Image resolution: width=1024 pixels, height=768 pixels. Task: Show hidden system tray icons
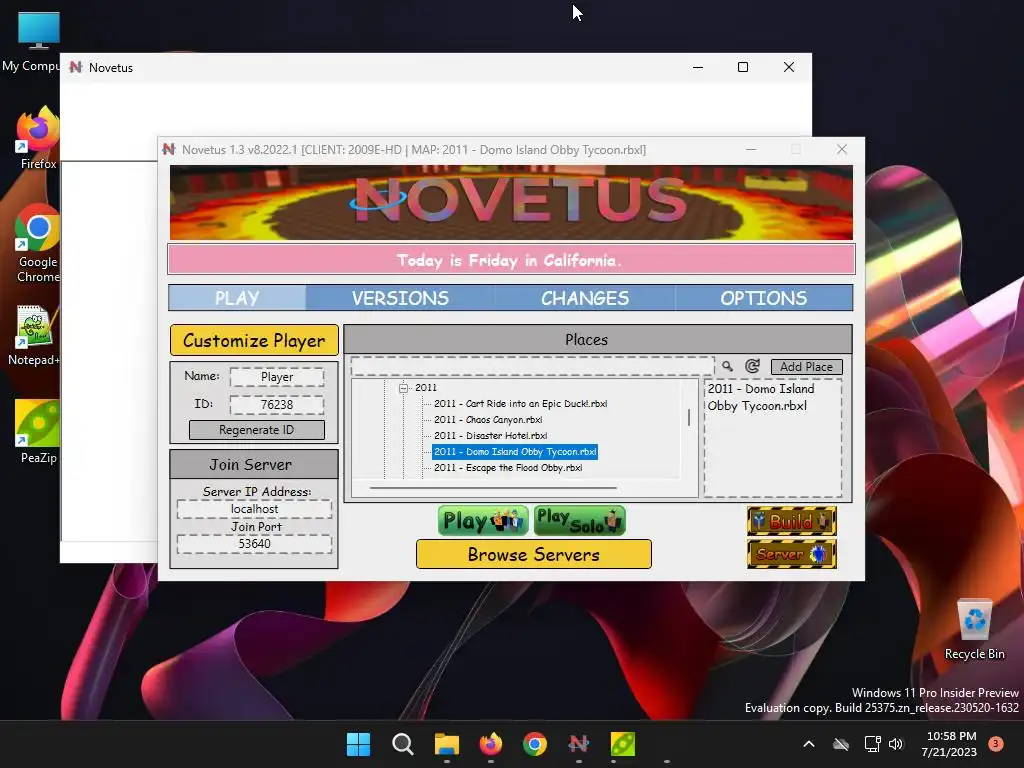(808, 744)
